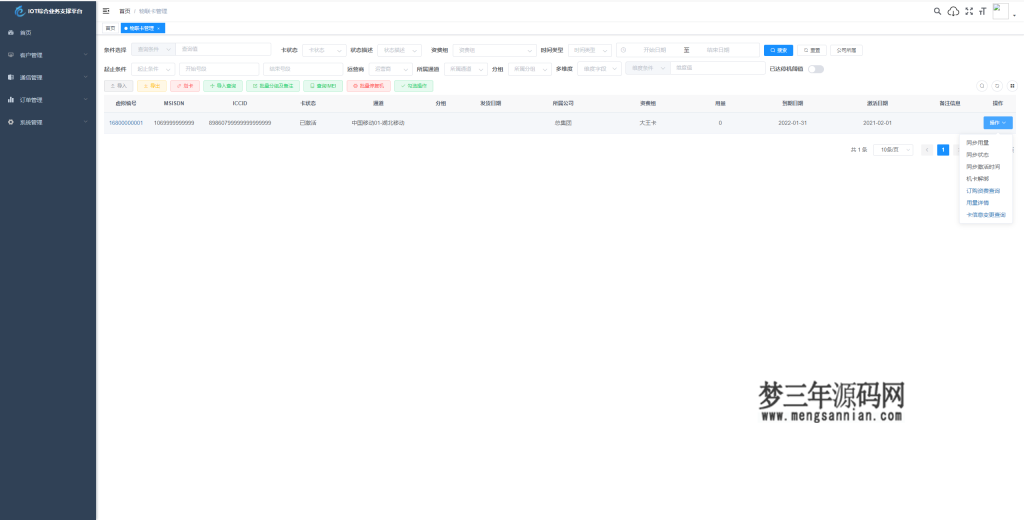Click the font size icon in header
This screenshot has width=1024, height=520.
tap(982, 11)
